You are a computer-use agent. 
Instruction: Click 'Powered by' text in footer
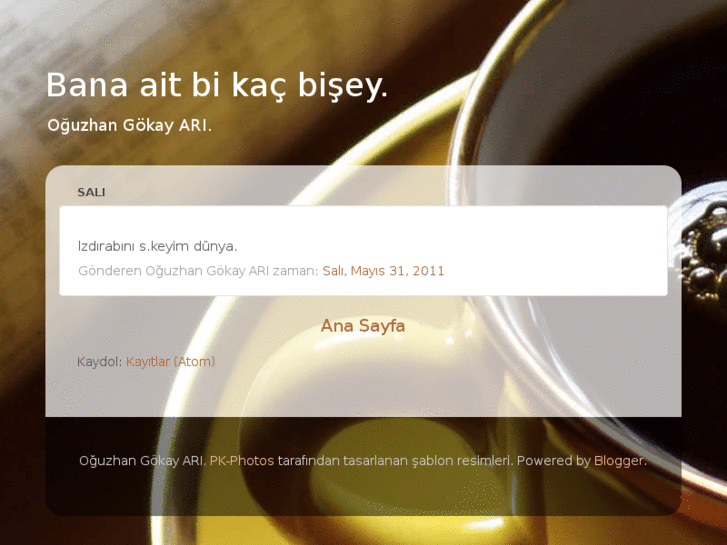pos(554,461)
